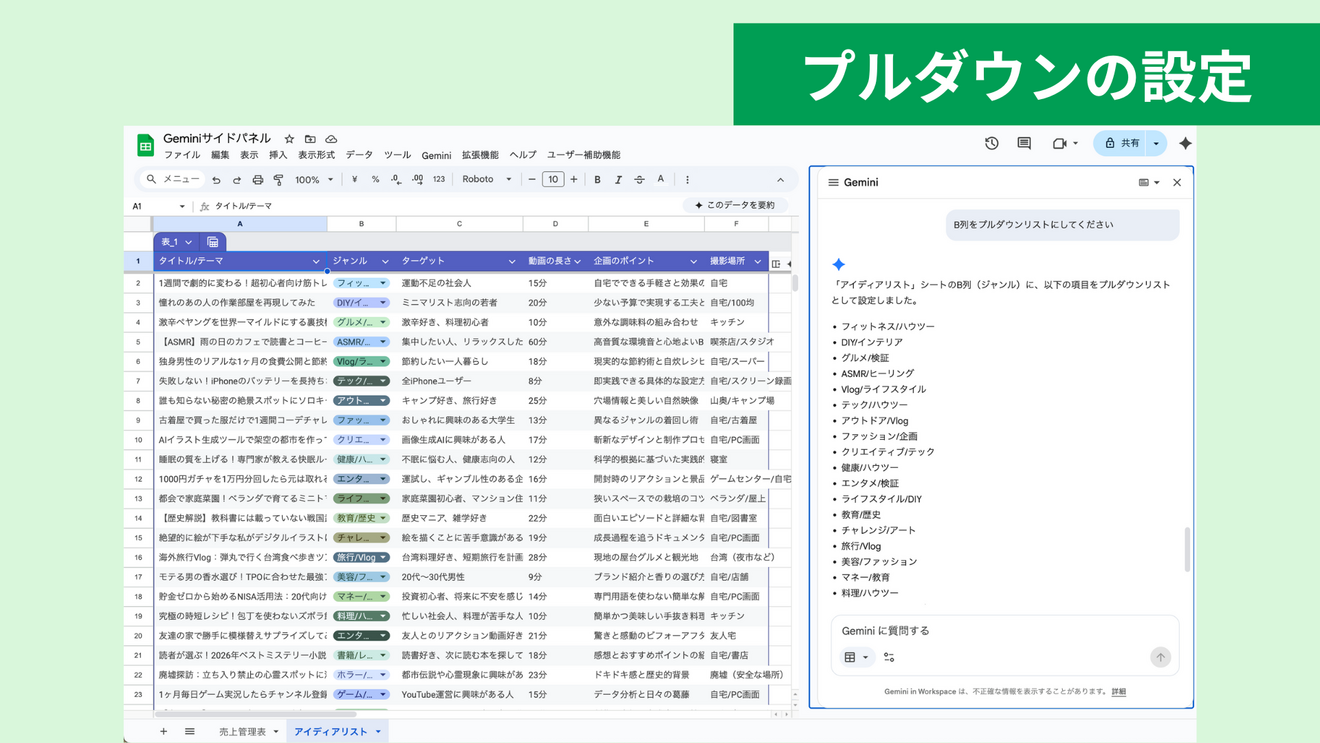
Task: Click the 共有 share button
Action: click(1121, 144)
